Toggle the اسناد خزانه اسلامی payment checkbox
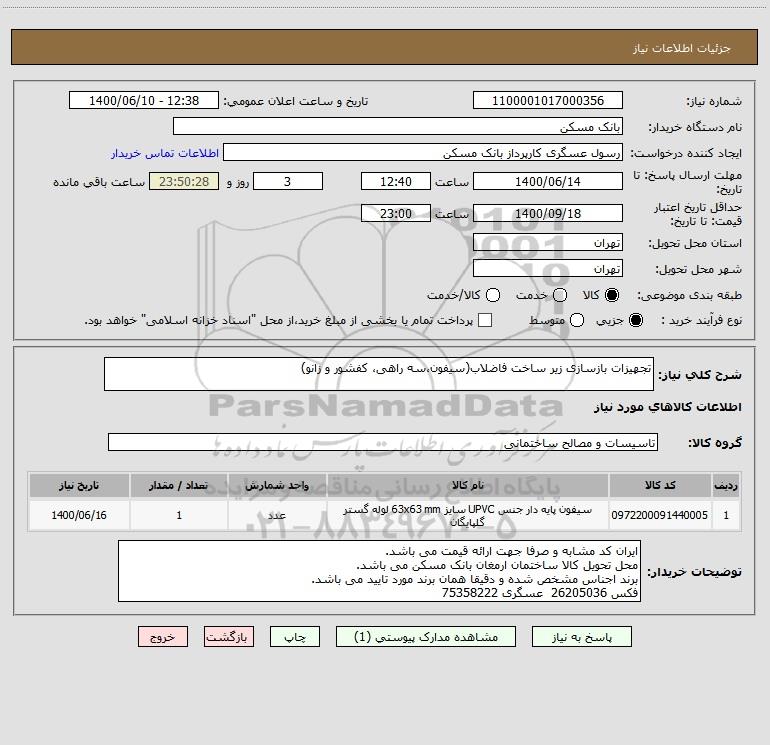The height and width of the screenshot is (745, 770). point(485,320)
